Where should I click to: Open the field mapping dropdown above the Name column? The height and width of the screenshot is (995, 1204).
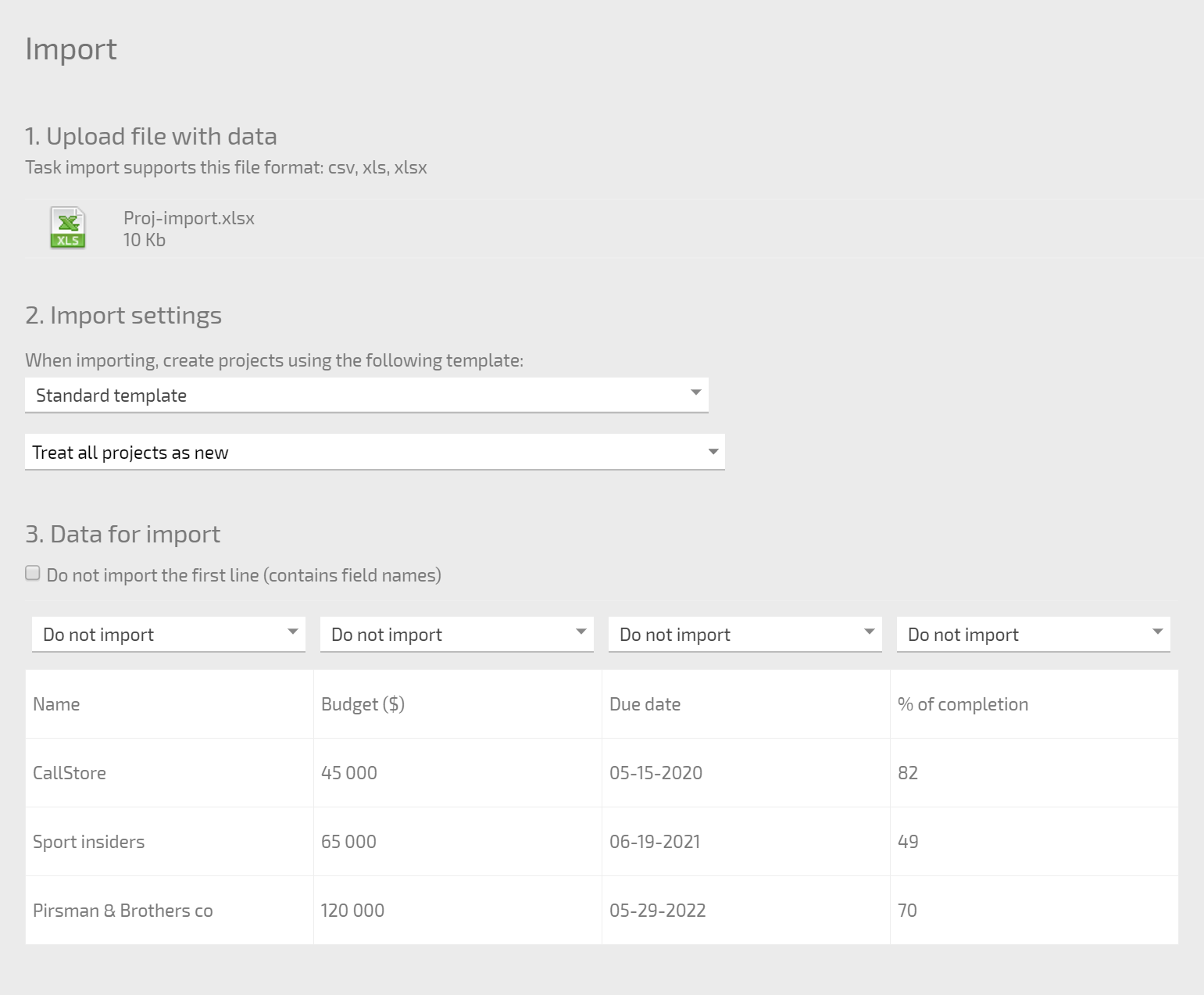169,634
